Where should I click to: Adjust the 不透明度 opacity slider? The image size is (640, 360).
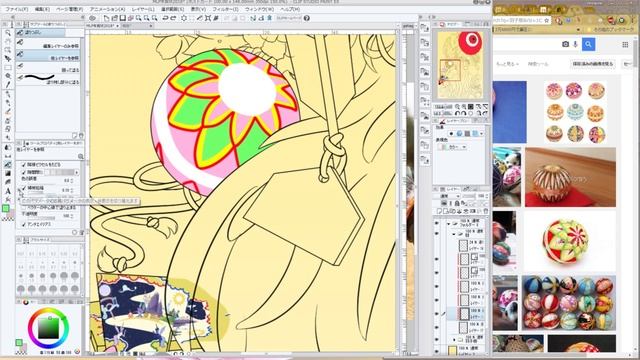[x=41, y=218]
